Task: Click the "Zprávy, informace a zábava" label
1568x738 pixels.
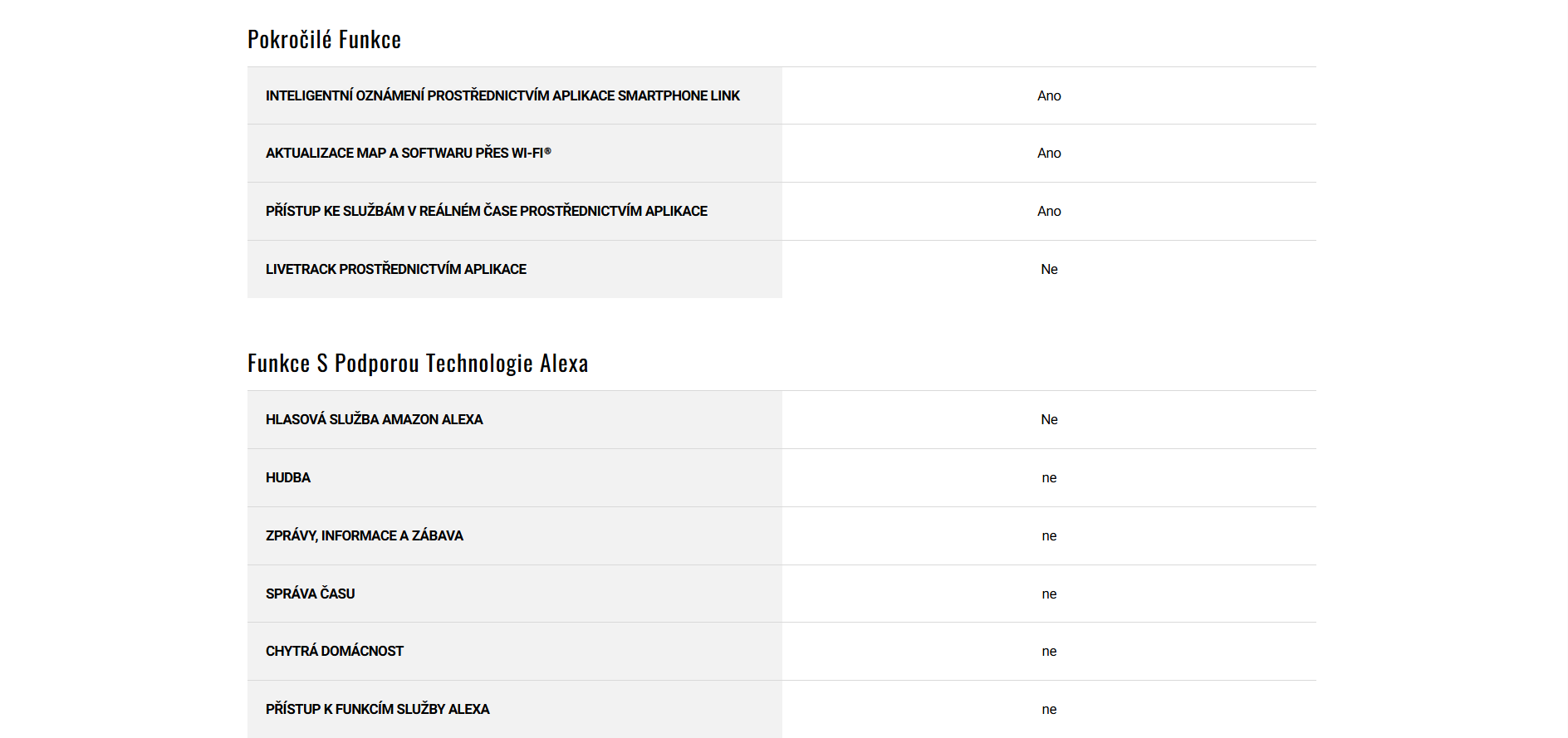Action: coord(364,535)
